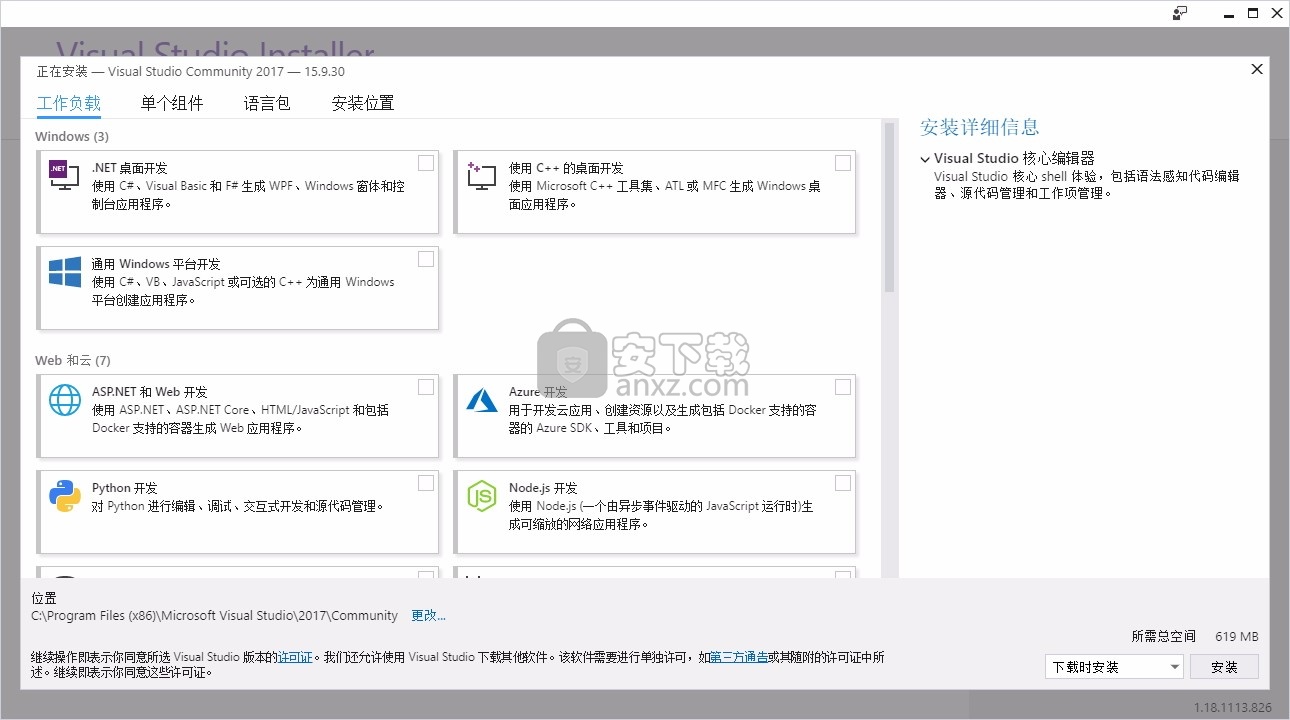Viewport: 1290px width, 720px height.
Task: Click the Universal Windows Platform logo icon
Action: [64, 272]
